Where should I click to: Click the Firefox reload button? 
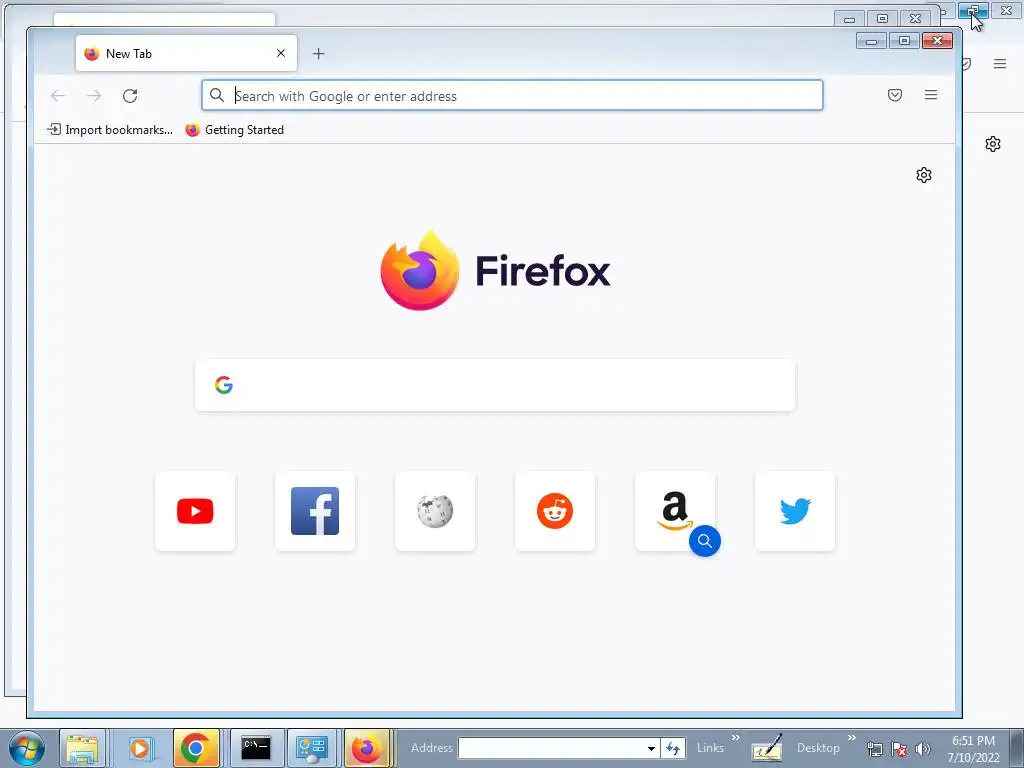coord(130,96)
